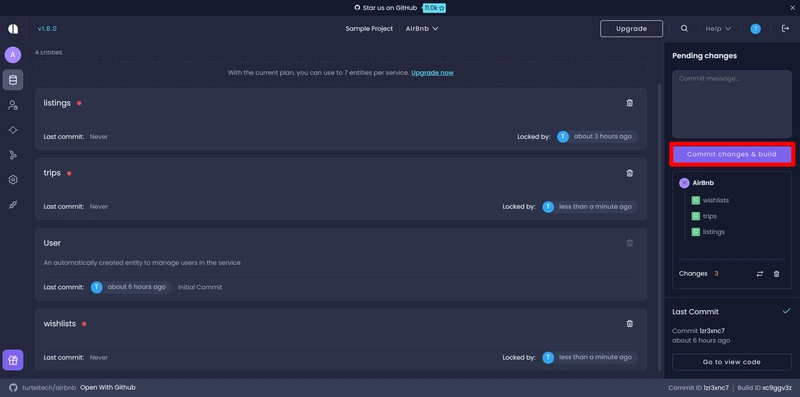
Task: Delete the wishlists entity with trash icon
Action: tap(630, 324)
